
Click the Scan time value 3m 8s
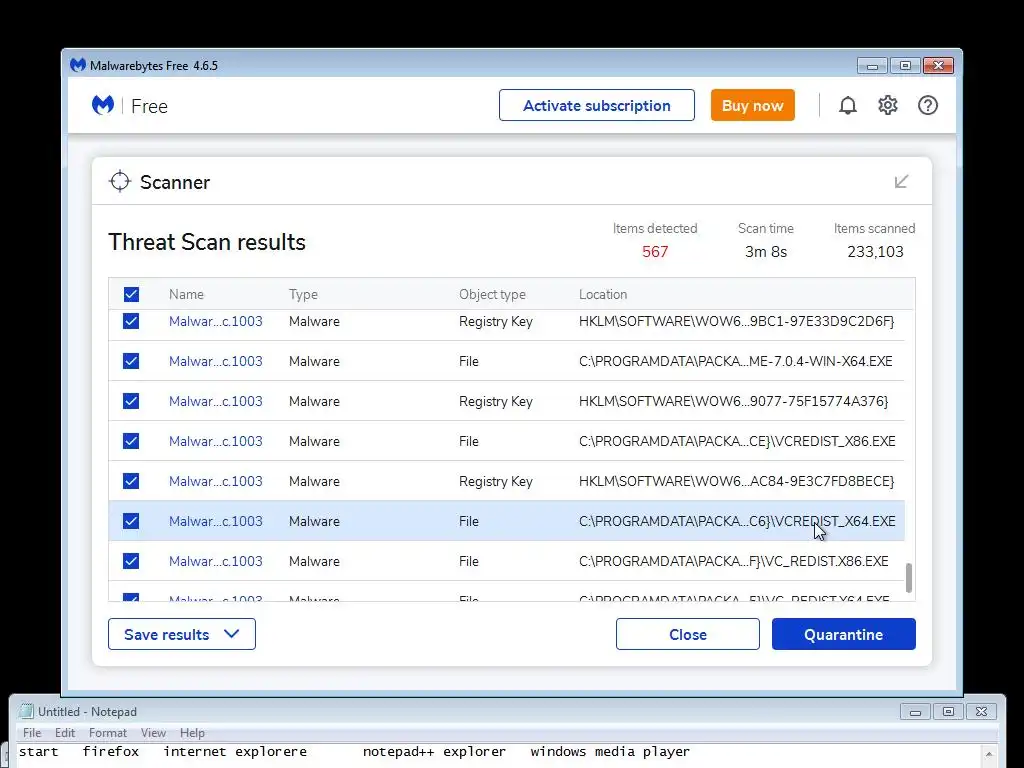(x=766, y=251)
